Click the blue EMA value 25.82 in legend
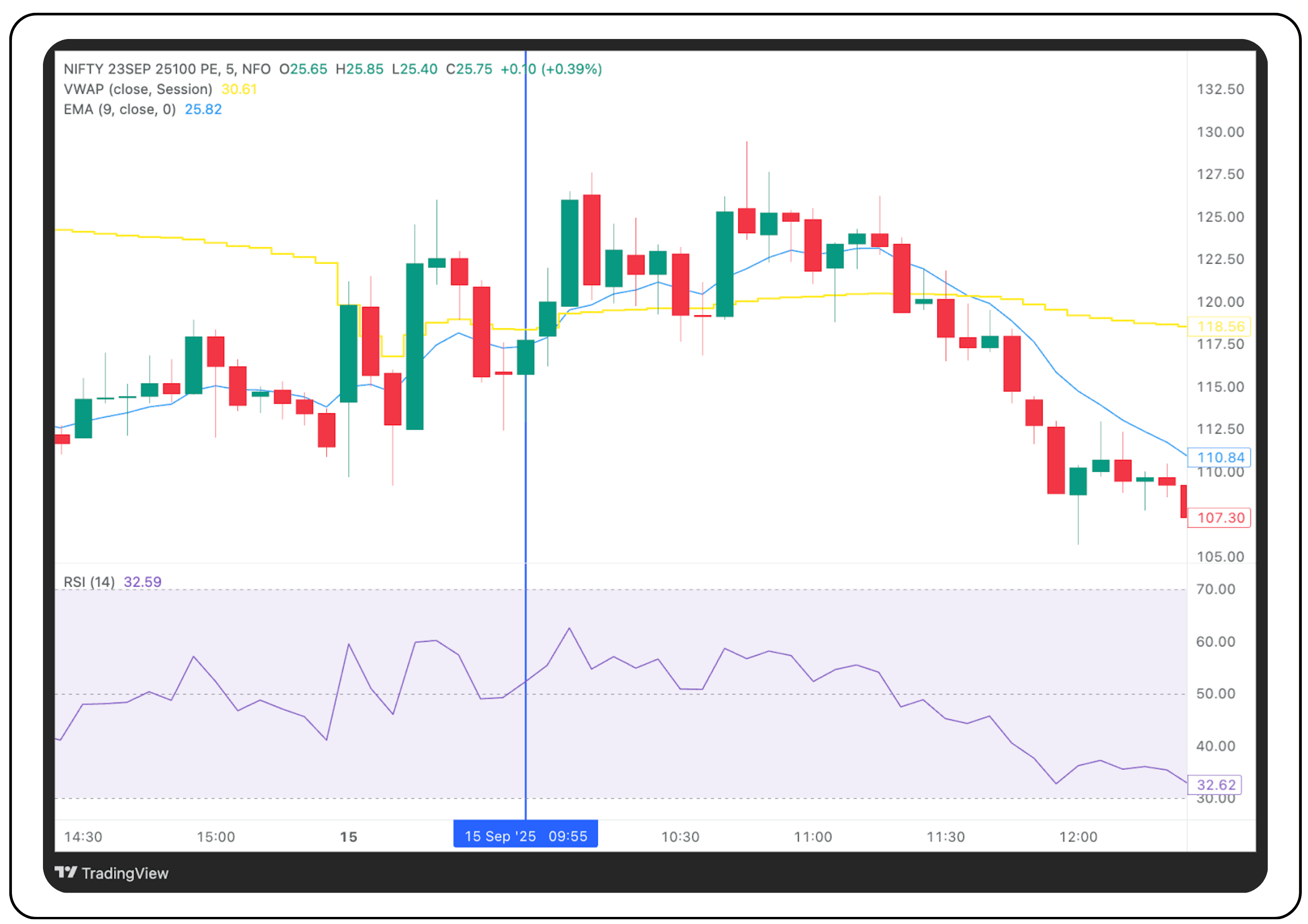Image resolution: width=1308 pixels, height=924 pixels. 203,109
